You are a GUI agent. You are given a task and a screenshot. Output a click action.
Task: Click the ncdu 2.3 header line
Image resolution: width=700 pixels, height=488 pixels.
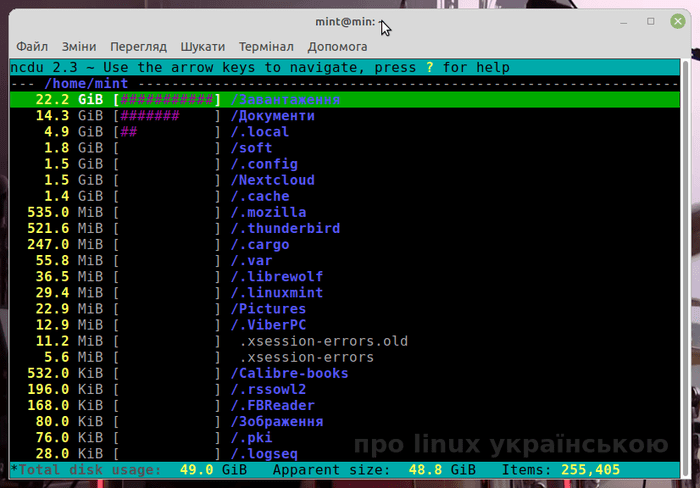pyautogui.click(x=345, y=67)
